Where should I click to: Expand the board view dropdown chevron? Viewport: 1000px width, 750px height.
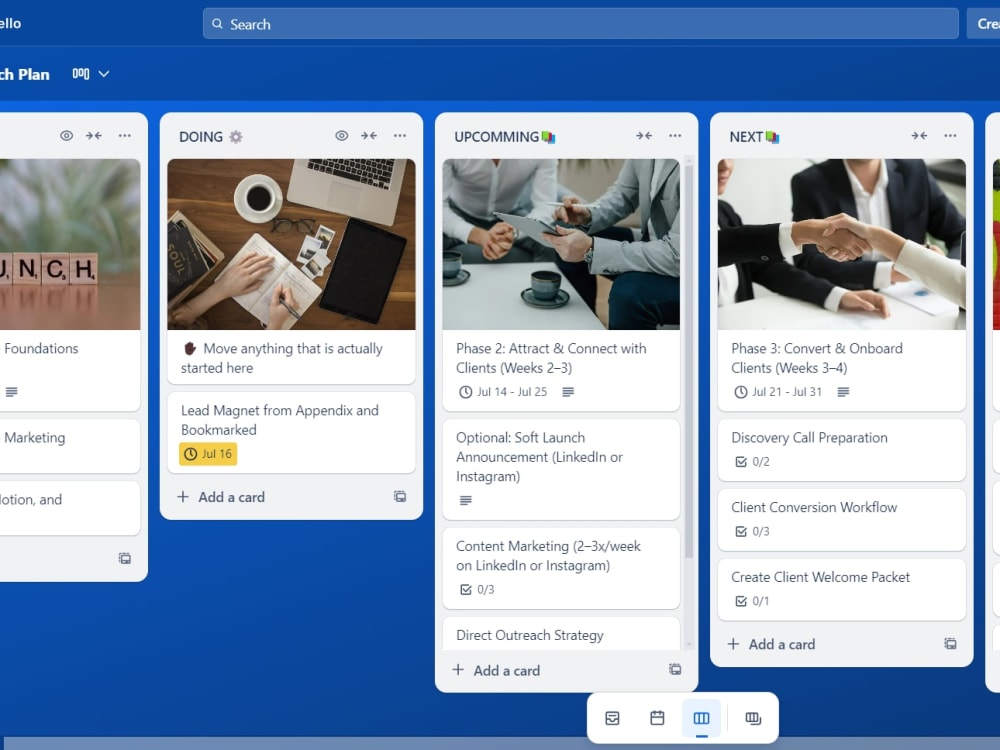104,74
